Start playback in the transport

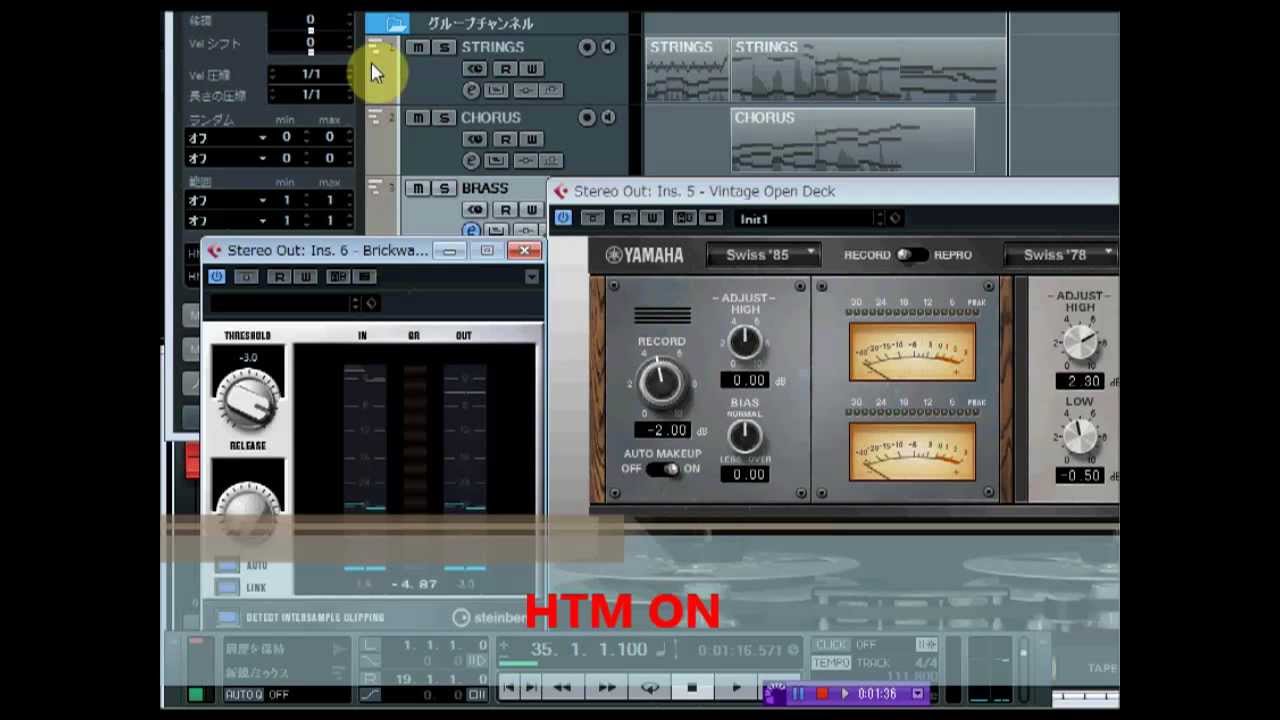[x=737, y=688]
